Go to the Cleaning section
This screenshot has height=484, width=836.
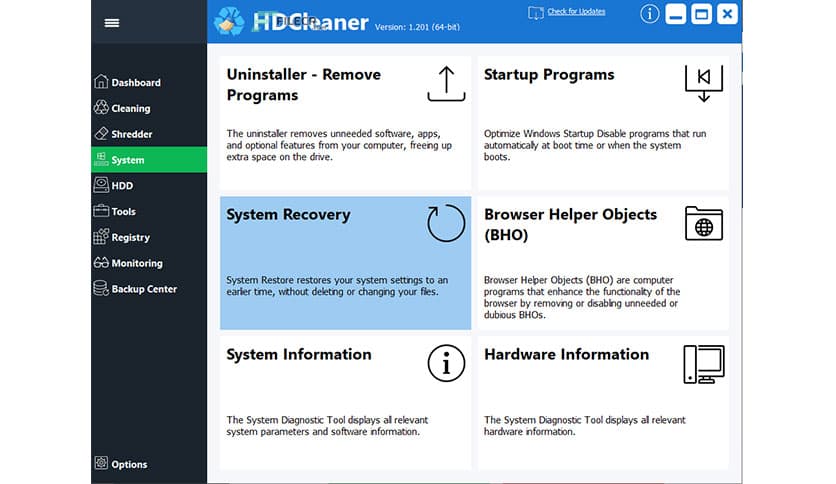coord(149,108)
